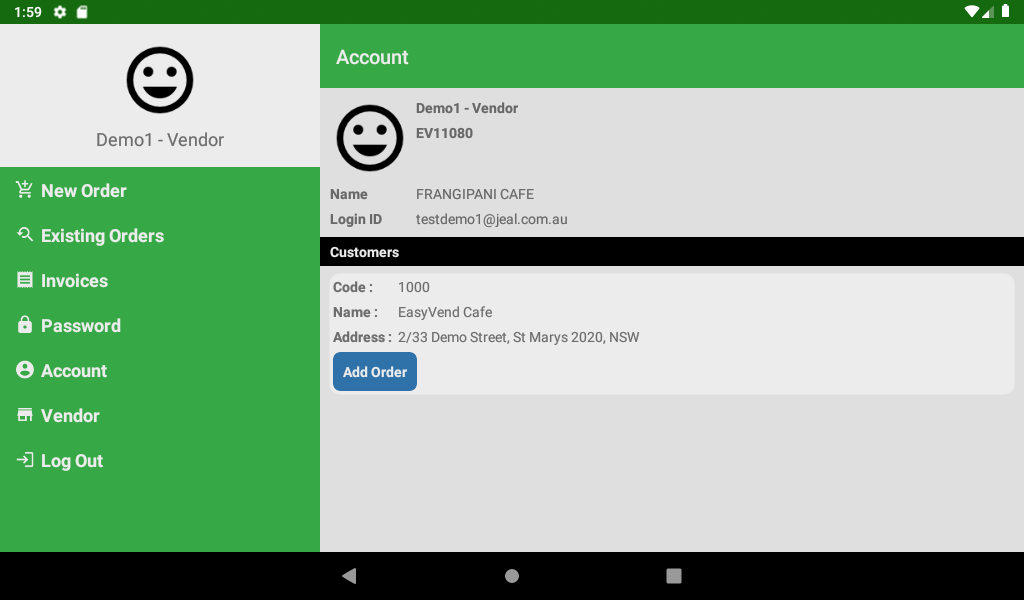Viewport: 1024px width, 600px height.
Task: Open the Existing Orders menu item
Action: tap(102, 236)
